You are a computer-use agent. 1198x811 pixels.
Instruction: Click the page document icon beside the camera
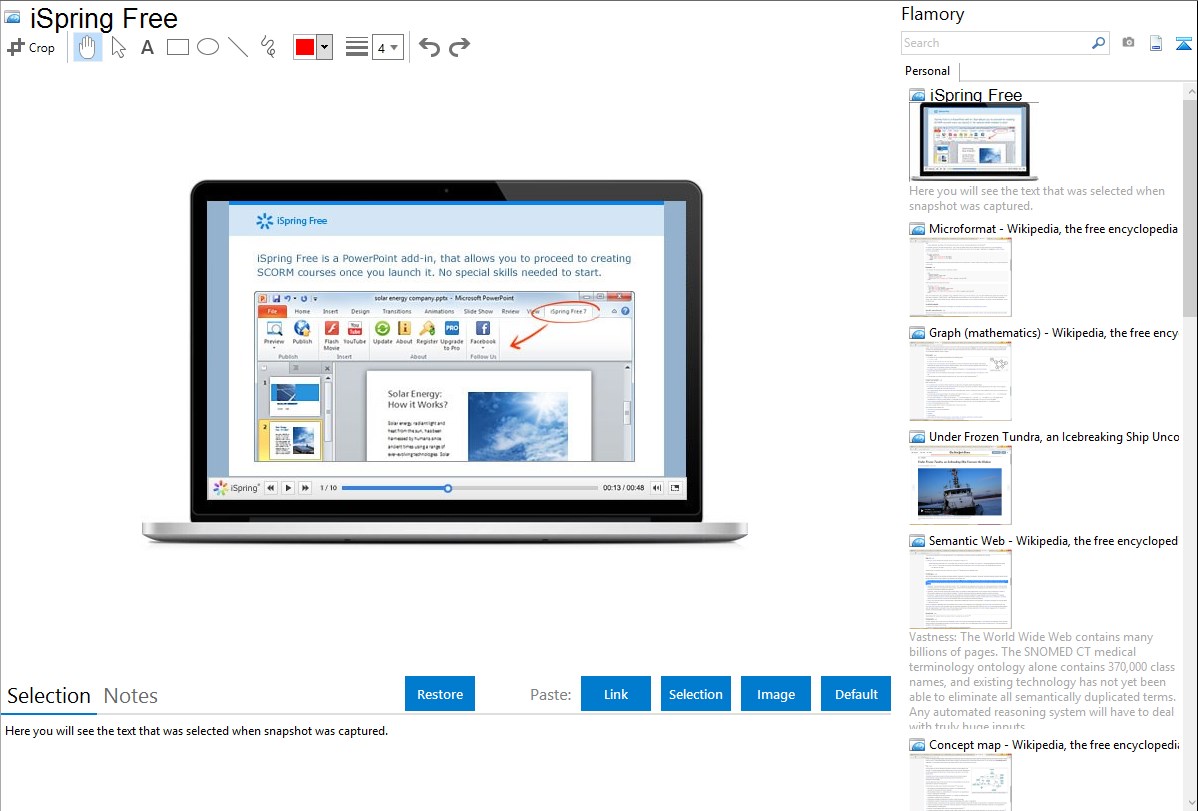(1156, 43)
